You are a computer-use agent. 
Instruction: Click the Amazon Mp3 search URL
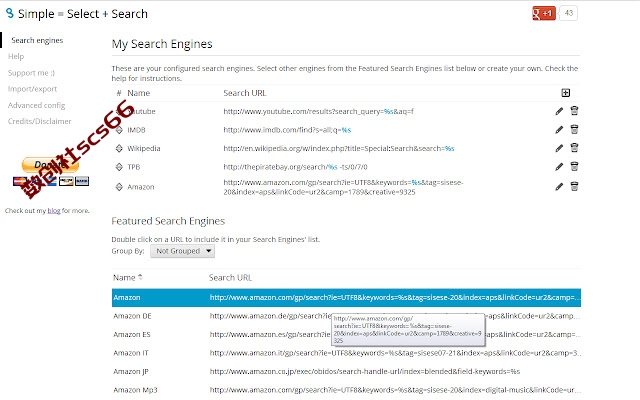click(x=395, y=390)
